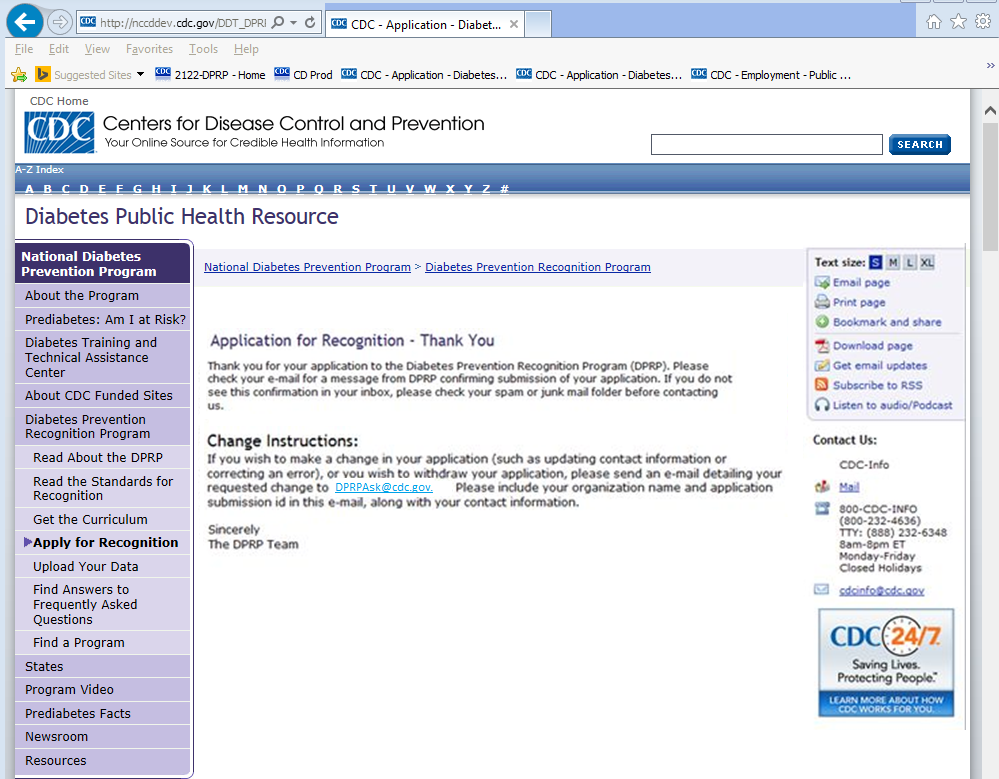Jump to # in A-Z Index
The height and width of the screenshot is (779, 999).
coord(505,189)
